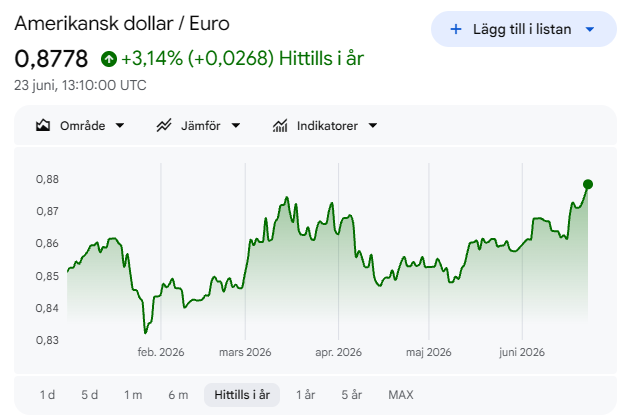Click the plus icon in Lägg till i listan
633x420 pixels.
tap(456, 29)
